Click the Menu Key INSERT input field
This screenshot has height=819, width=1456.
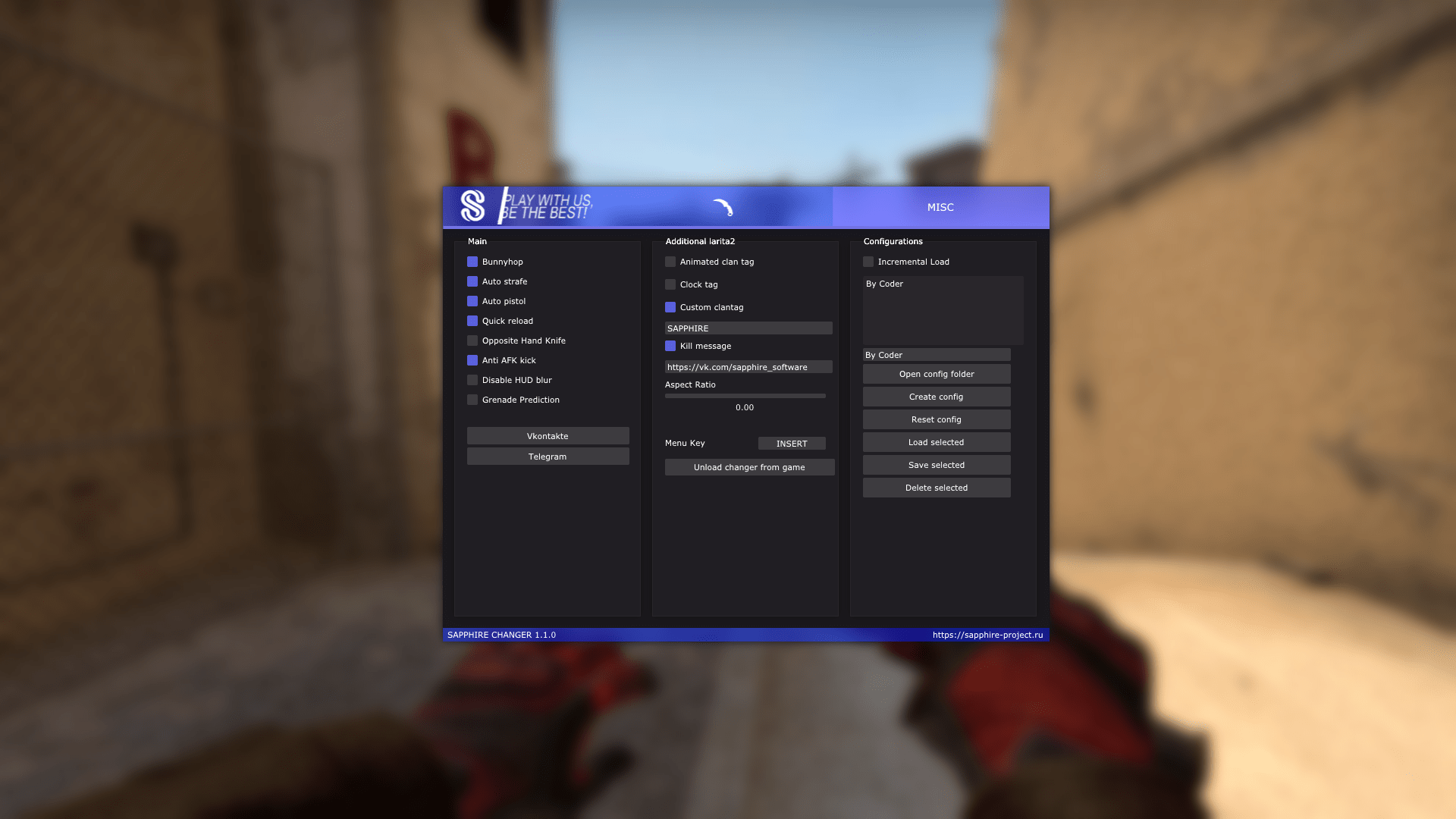[x=791, y=443]
